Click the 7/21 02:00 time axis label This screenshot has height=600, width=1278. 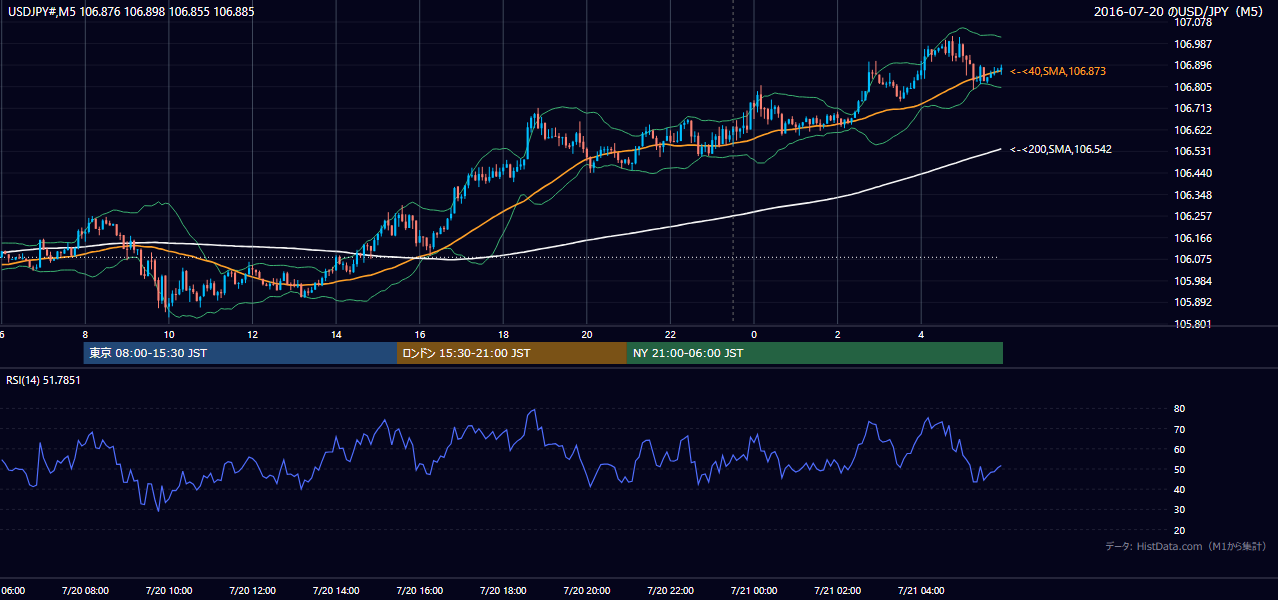[838, 590]
